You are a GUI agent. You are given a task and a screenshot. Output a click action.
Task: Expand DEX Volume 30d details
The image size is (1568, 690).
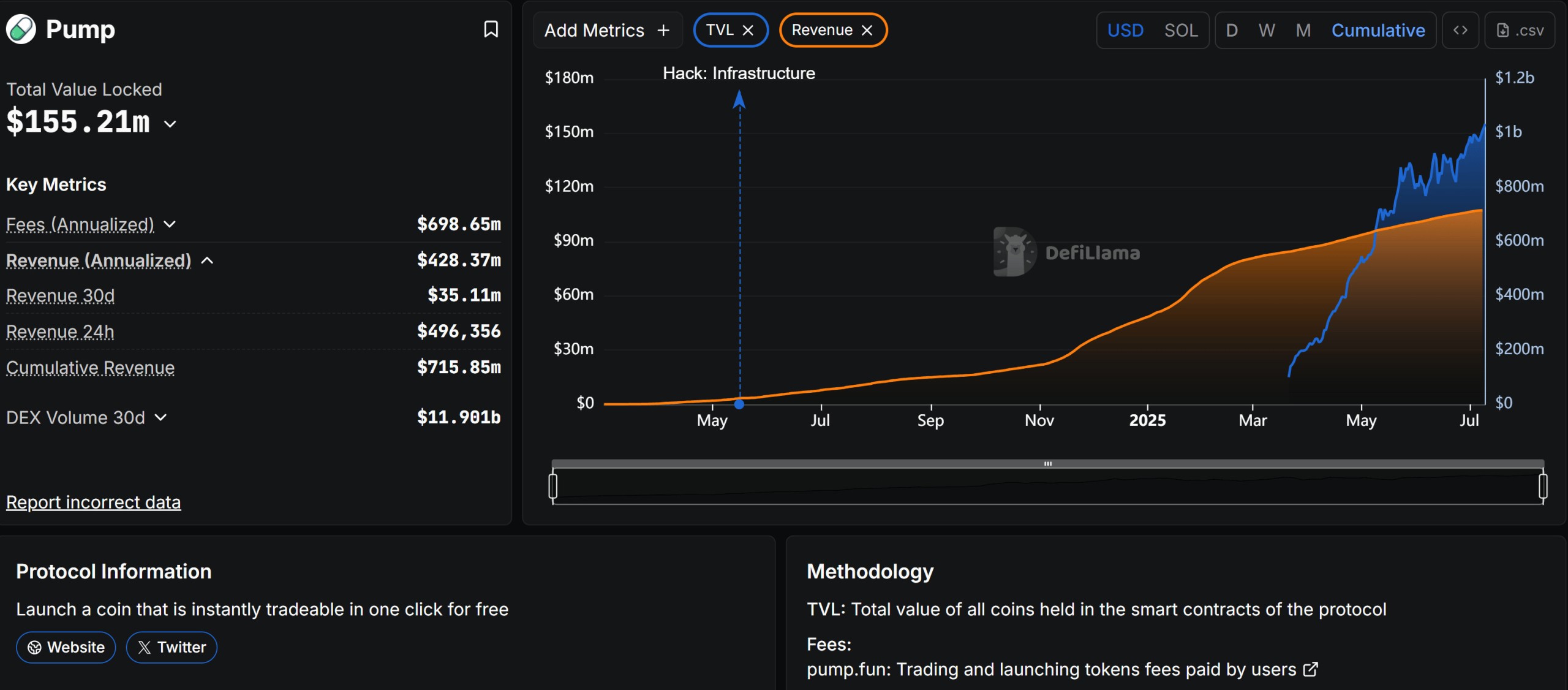coord(160,417)
